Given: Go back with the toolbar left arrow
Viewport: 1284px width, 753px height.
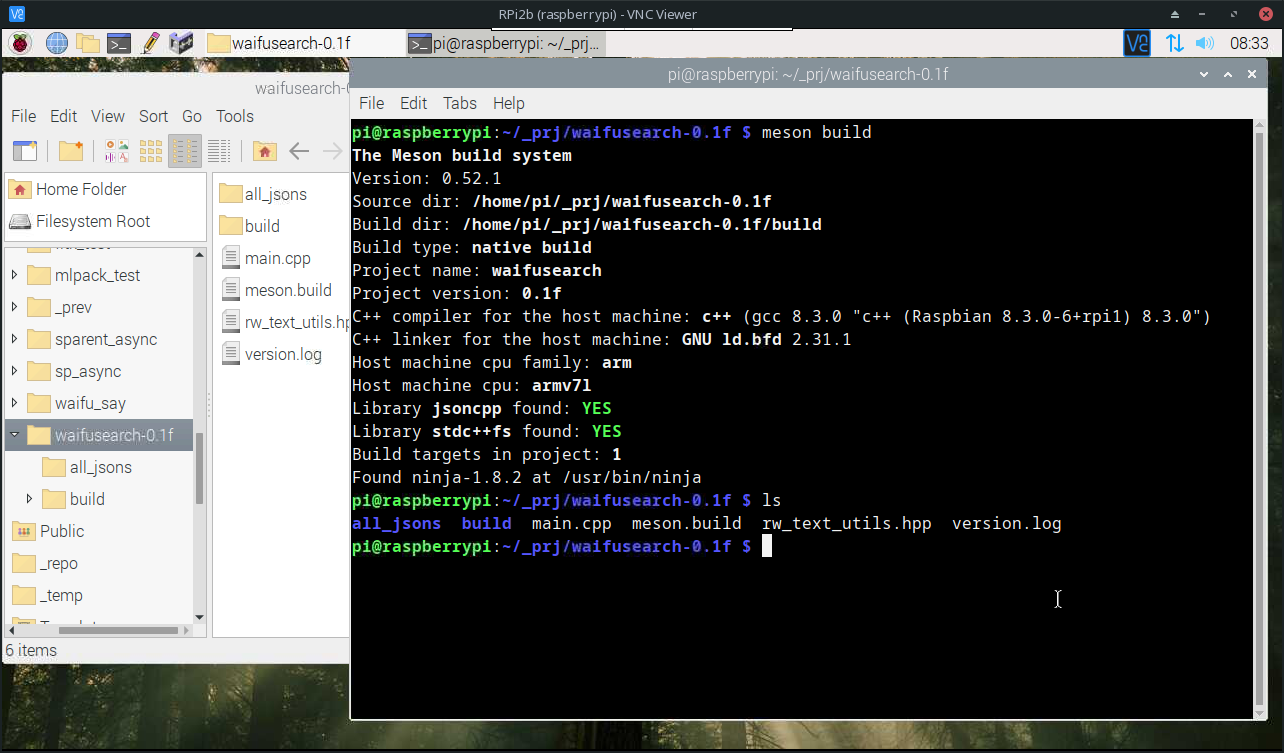Looking at the screenshot, I should pyautogui.click(x=299, y=151).
